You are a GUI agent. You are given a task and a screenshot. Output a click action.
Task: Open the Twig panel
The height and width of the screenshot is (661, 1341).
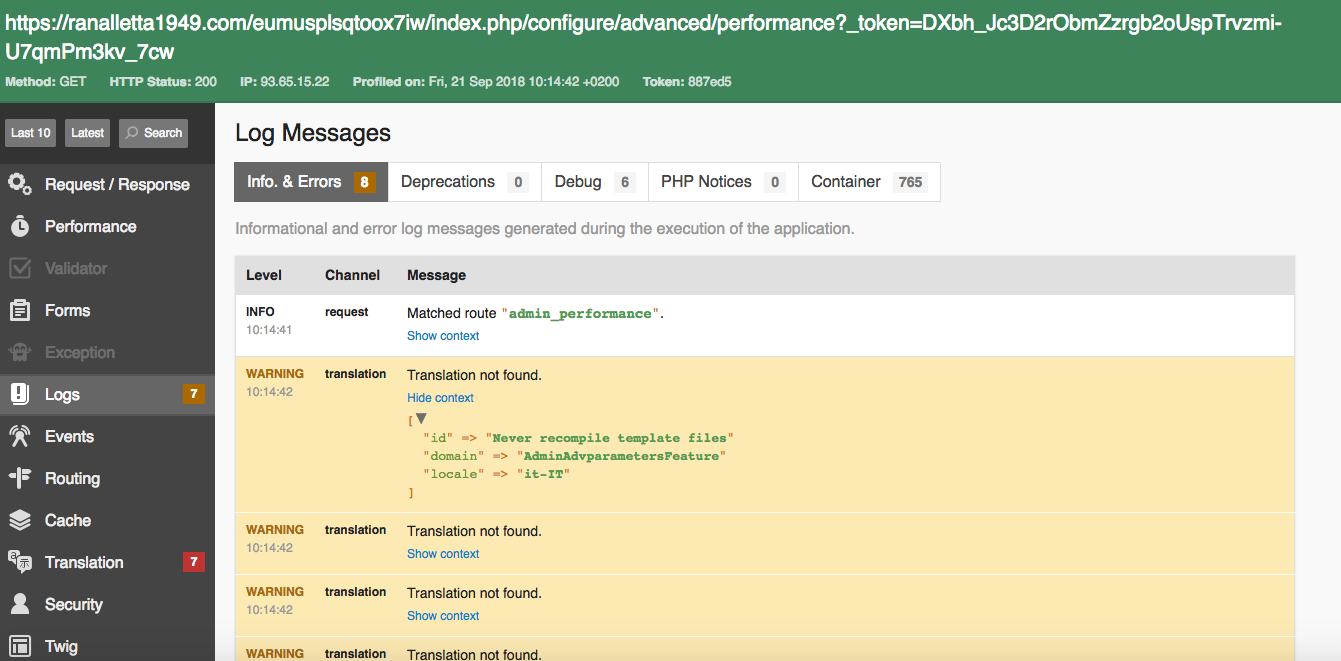[61, 646]
